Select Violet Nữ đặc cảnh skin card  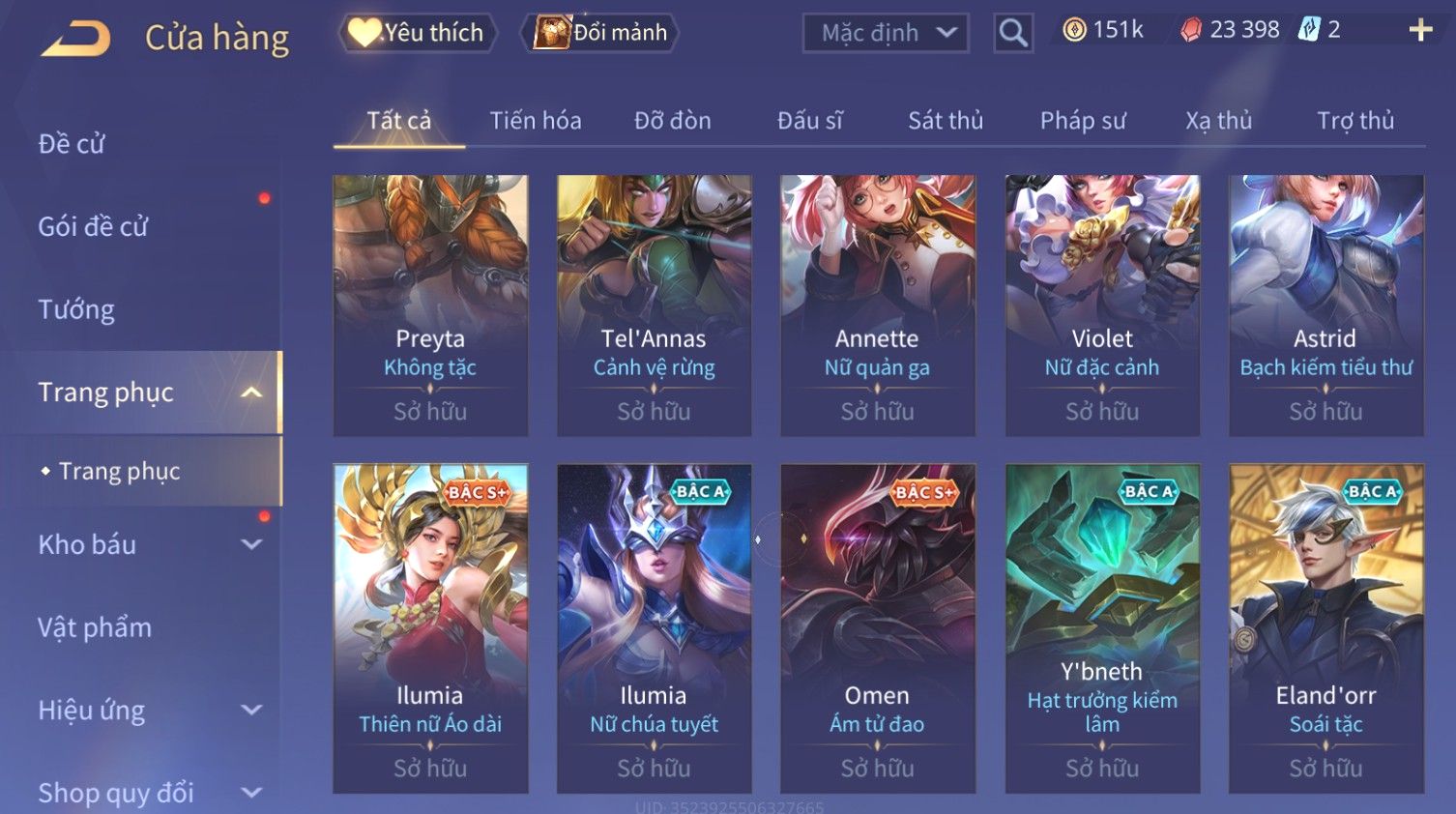coord(1102,305)
